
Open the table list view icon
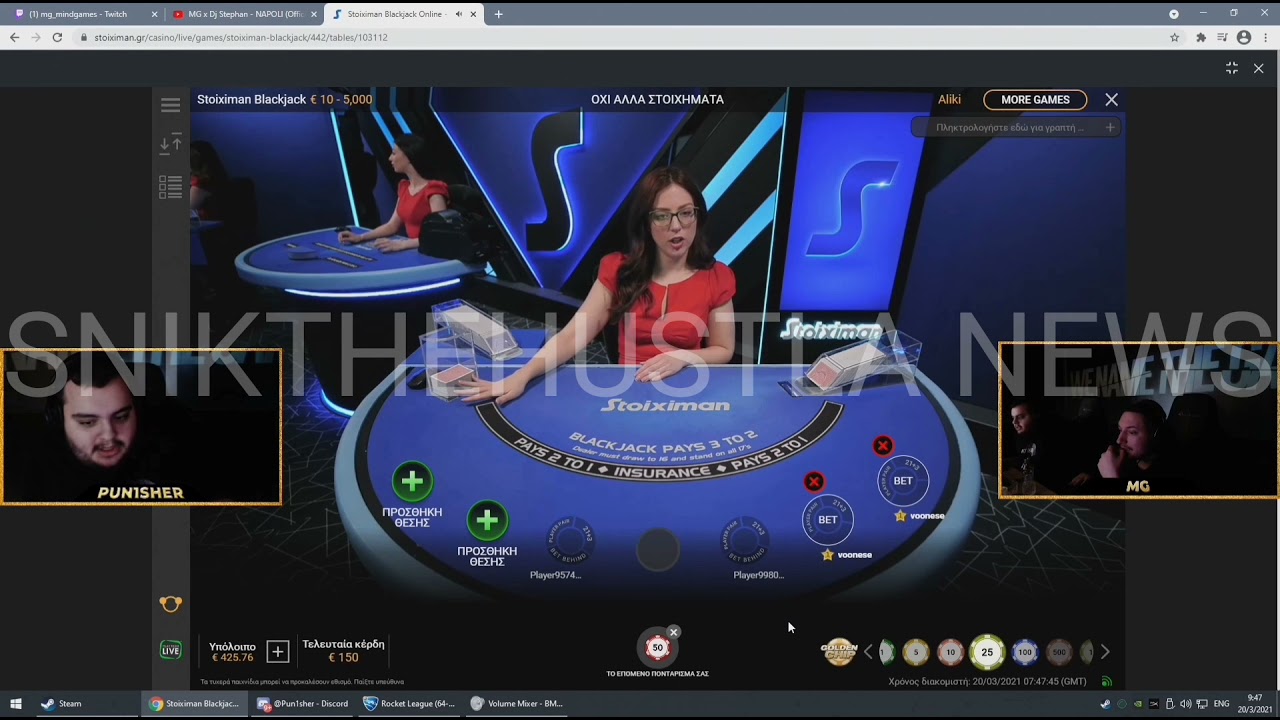pyautogui.click(x=171, y=187)
